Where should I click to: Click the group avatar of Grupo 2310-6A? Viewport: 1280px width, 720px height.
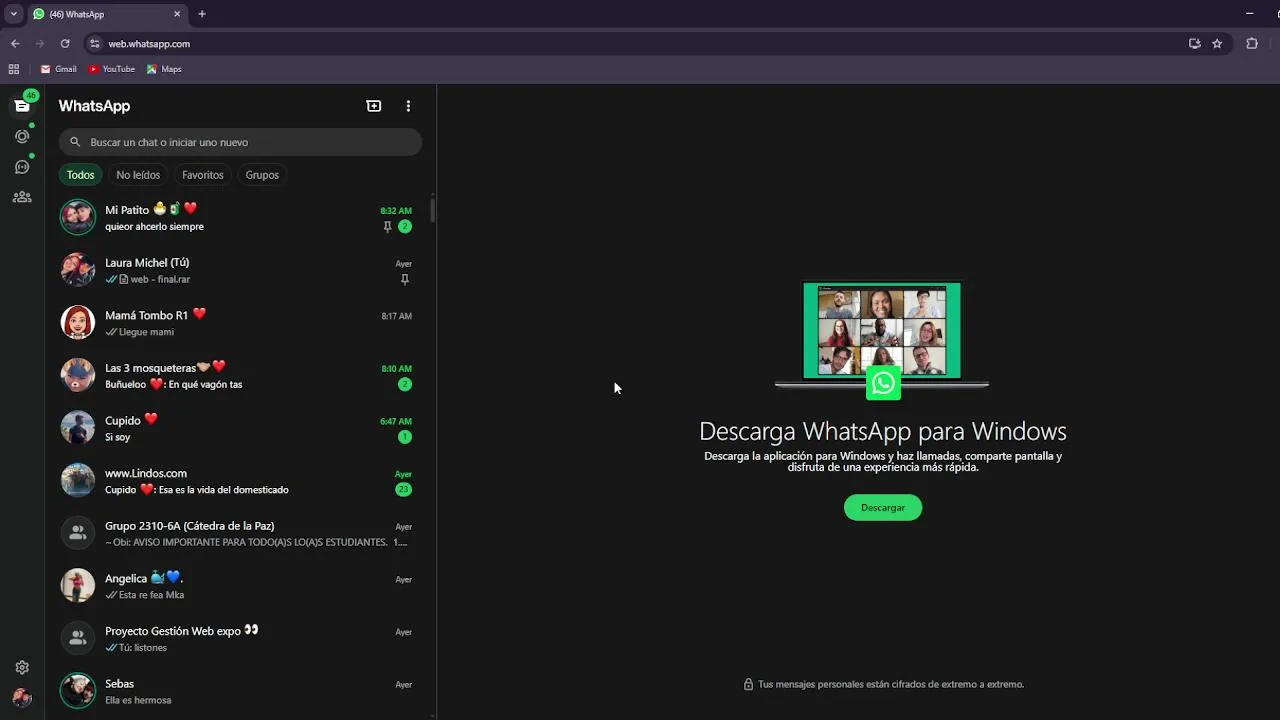(x=78, y=533)
